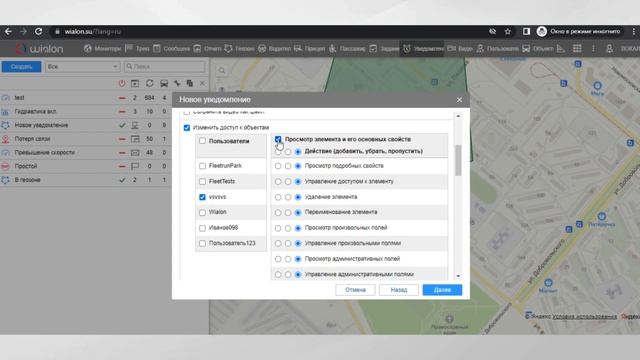Open the Отчеты tab

click(207, 49)
